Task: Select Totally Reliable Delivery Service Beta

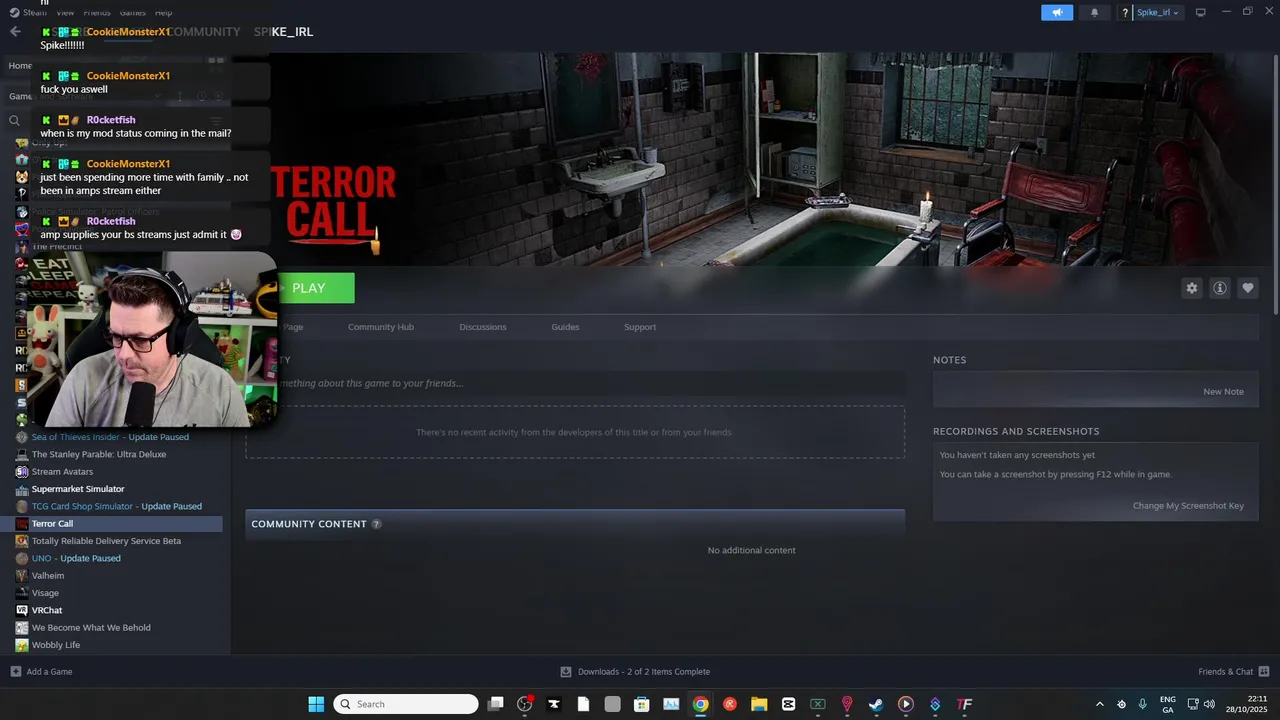Action: click(106, 541)
